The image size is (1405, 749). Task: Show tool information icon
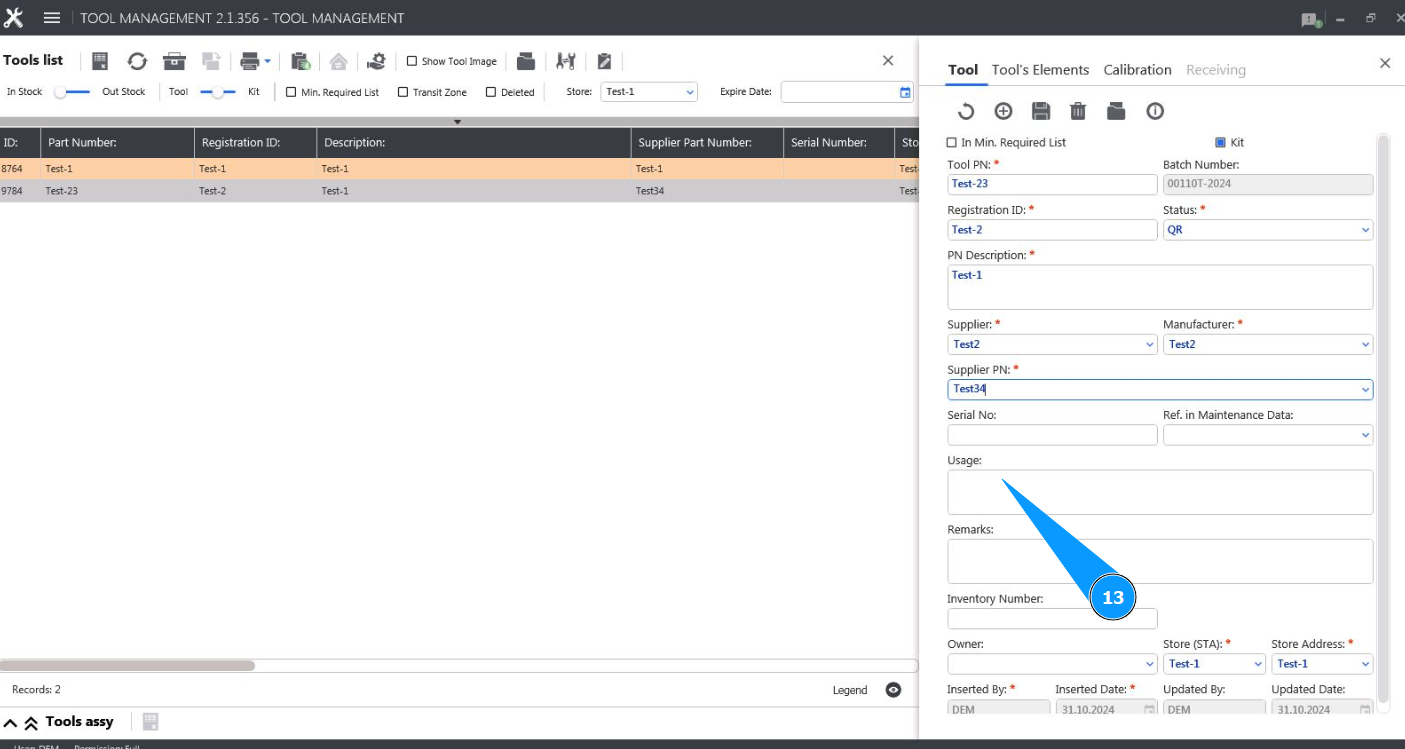coord(1155,111)
